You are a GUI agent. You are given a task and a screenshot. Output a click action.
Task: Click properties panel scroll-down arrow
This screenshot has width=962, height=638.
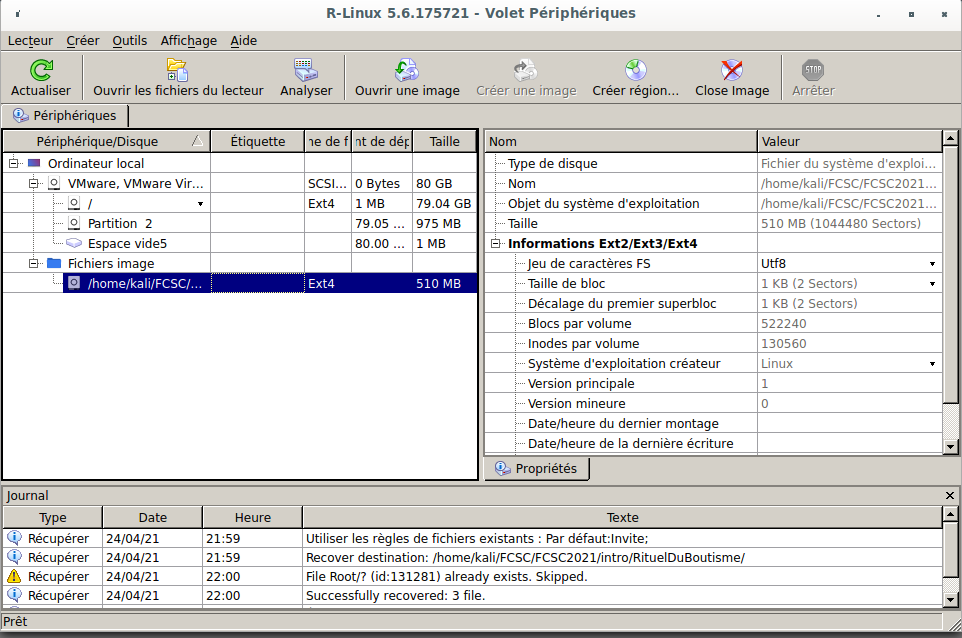pos(950,447)
